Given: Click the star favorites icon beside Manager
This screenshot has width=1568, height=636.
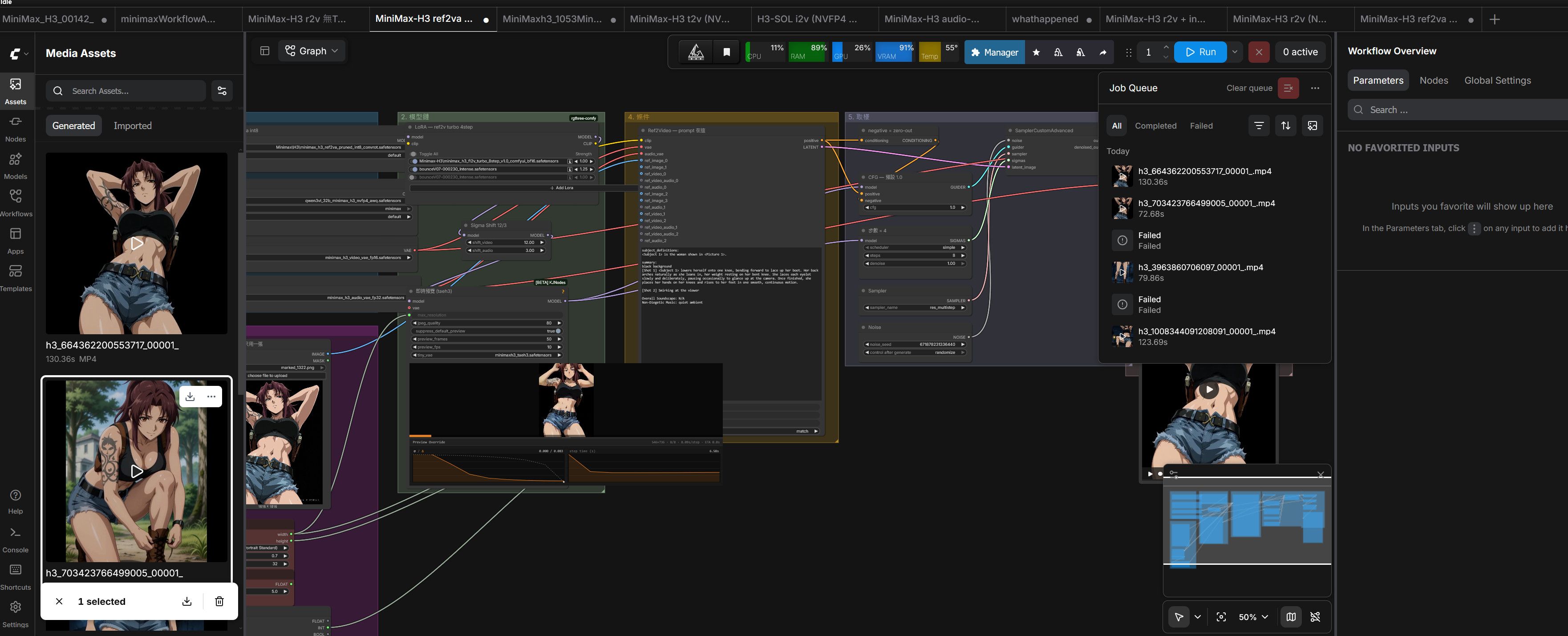Looking at the screenshot, I should click(1036, 53).
